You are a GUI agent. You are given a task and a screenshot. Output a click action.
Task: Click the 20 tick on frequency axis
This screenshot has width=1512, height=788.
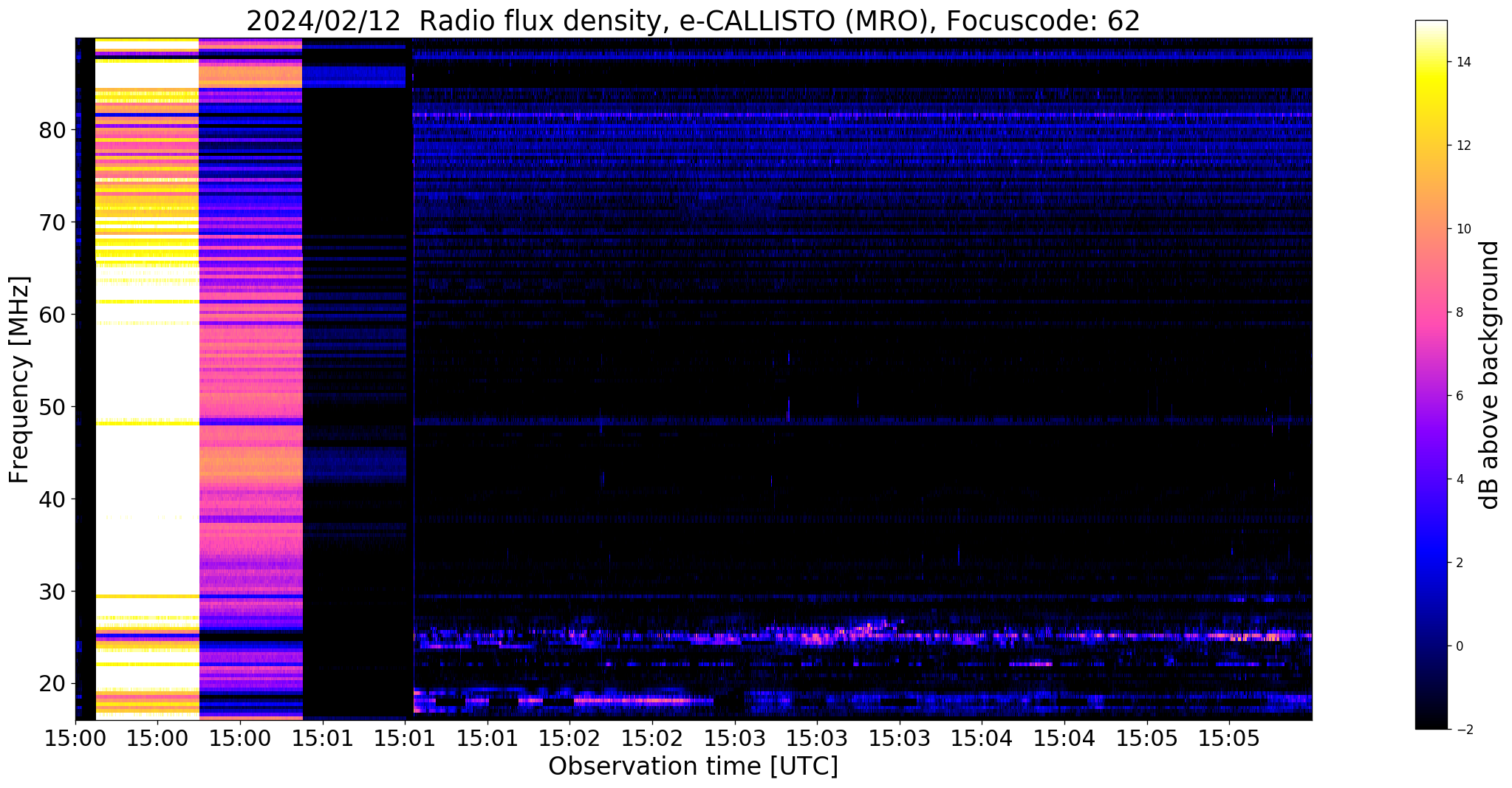click(52, 685)
